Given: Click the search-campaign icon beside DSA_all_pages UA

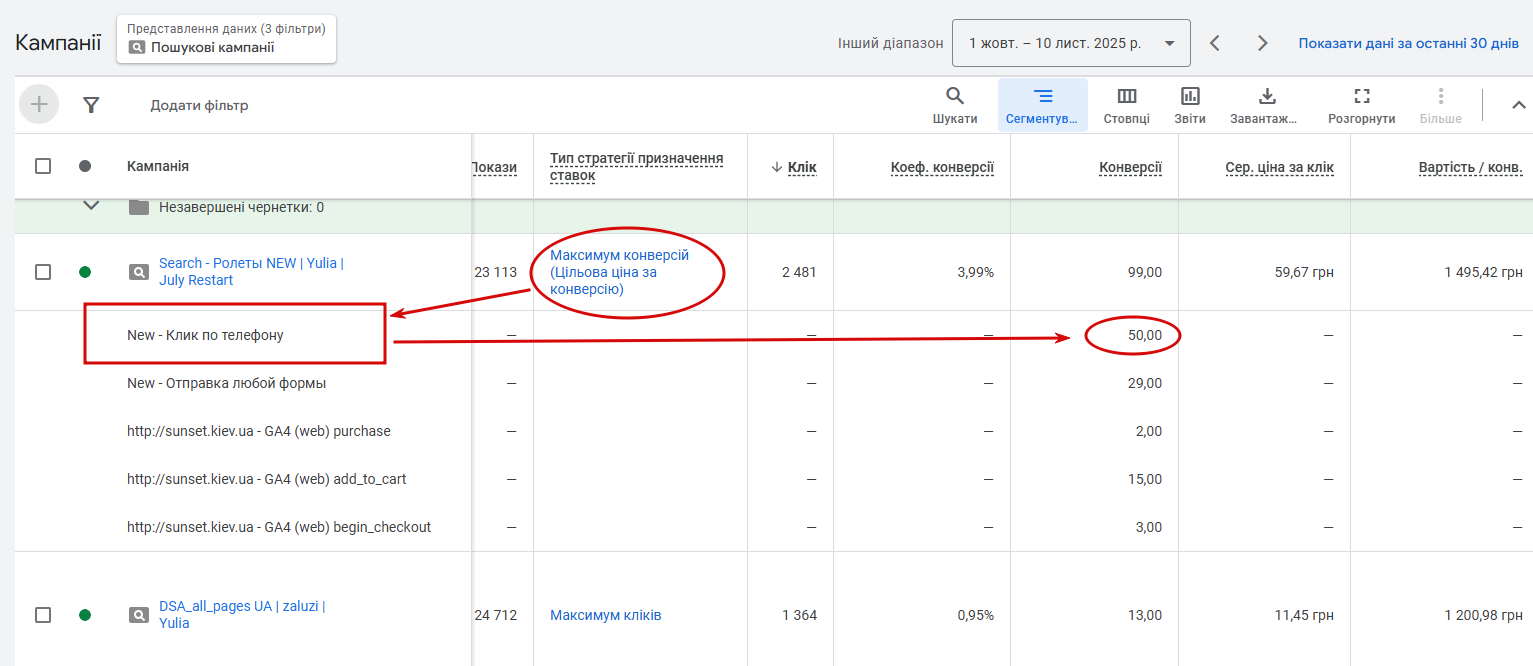Looking at the screenshot, I should point(138,615).
